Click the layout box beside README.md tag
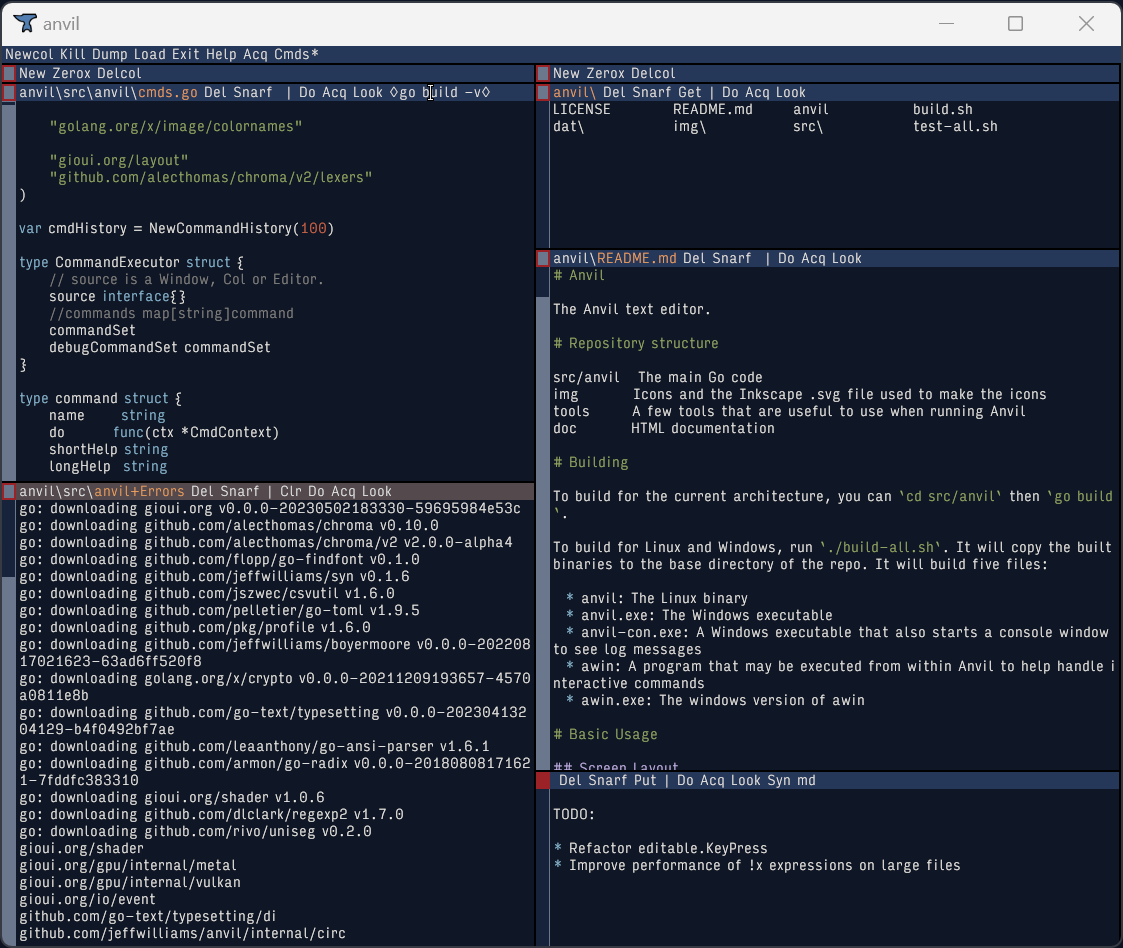 tap(543, 258)
